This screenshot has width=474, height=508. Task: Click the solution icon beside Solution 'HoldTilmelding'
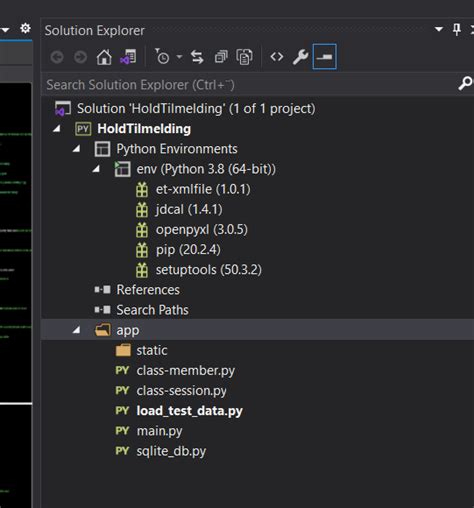(x=63, y=109)
